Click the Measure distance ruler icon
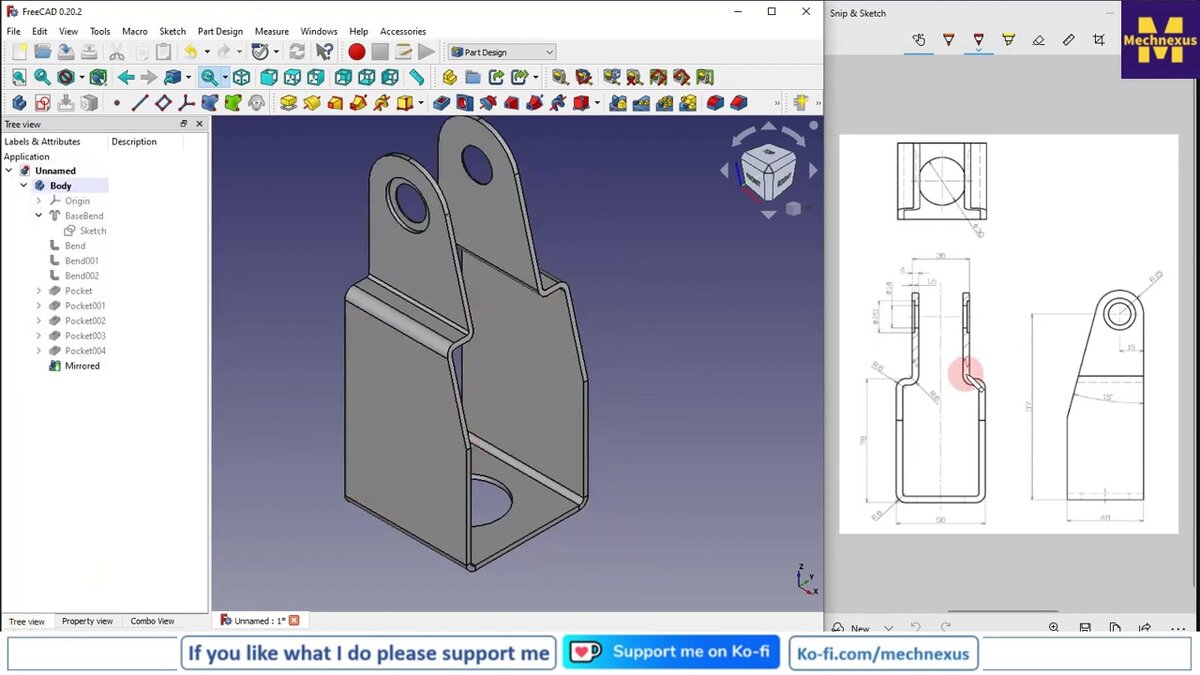 (x=417, y=77)
